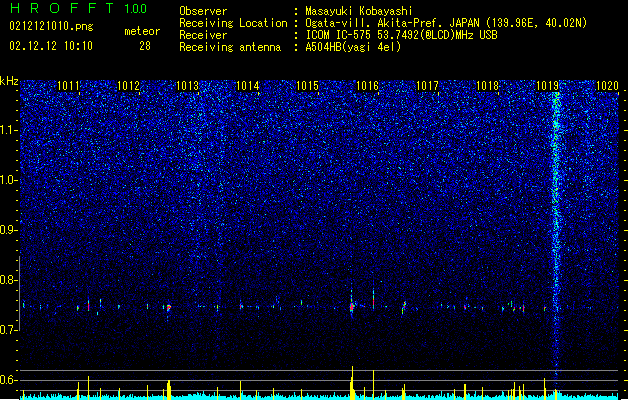
Task: Click the kHz axis unit label
Action: pyautogui.click(x=9, y=81)
